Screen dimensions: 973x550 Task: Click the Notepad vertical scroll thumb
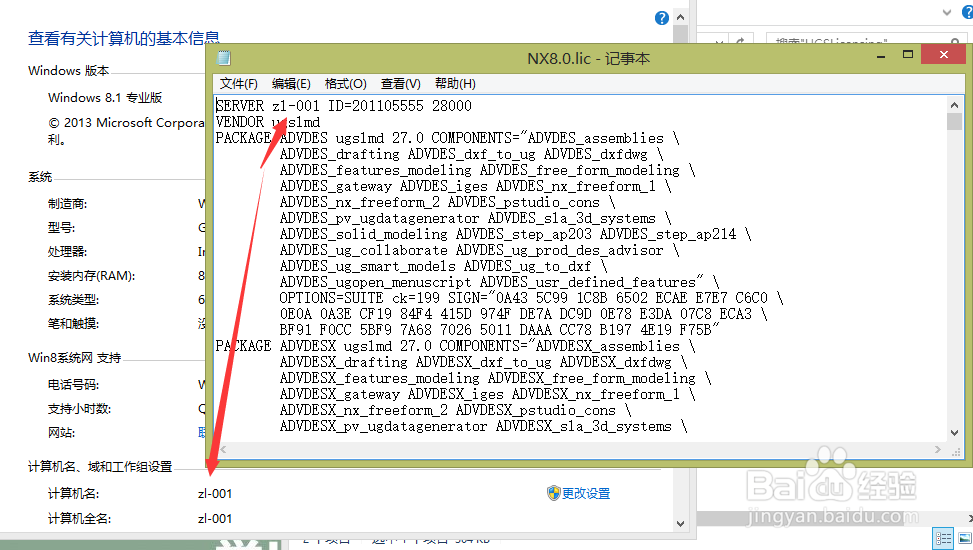[954, 121]
